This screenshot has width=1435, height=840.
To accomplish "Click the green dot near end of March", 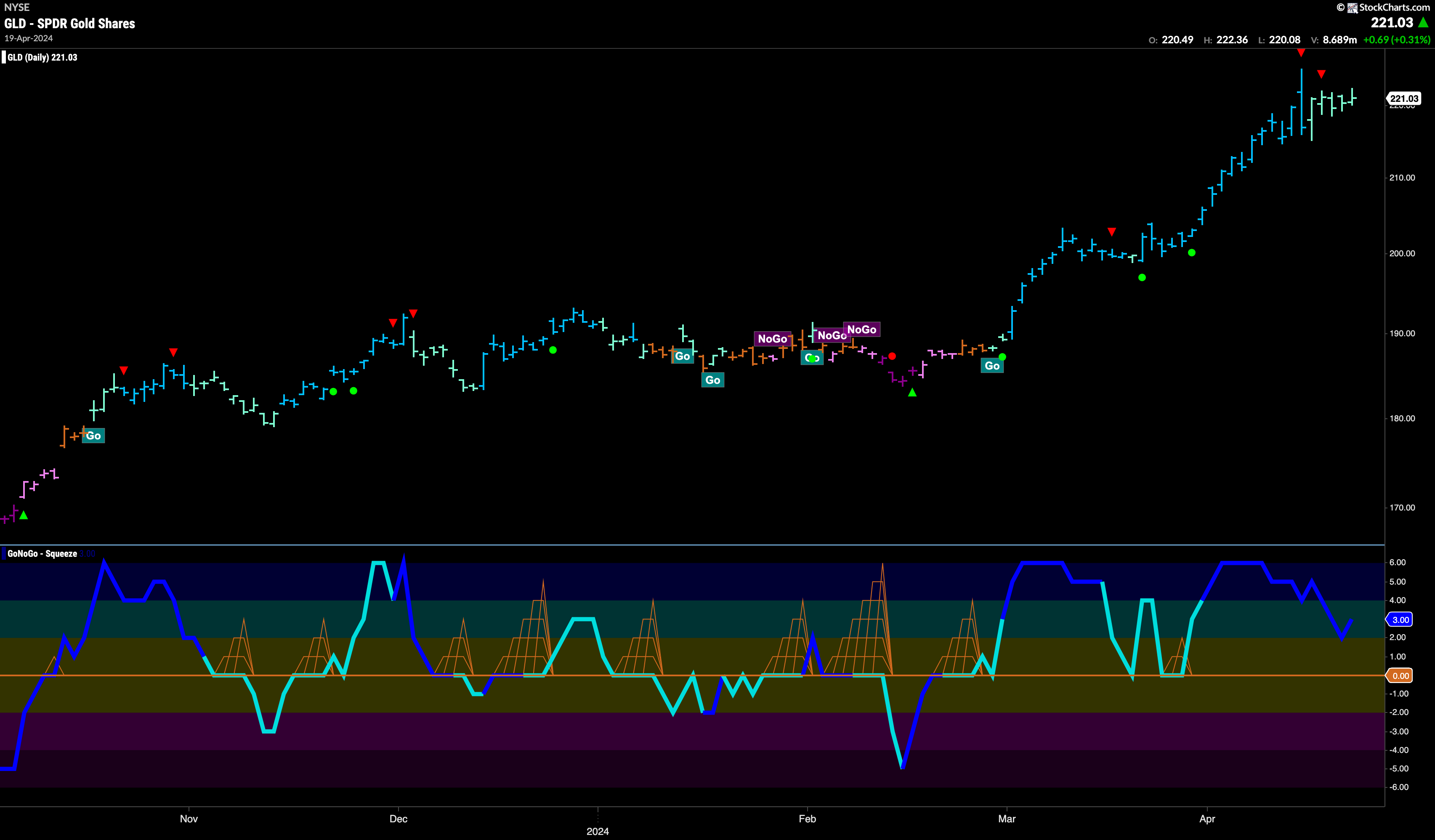I will point(1192,253).
